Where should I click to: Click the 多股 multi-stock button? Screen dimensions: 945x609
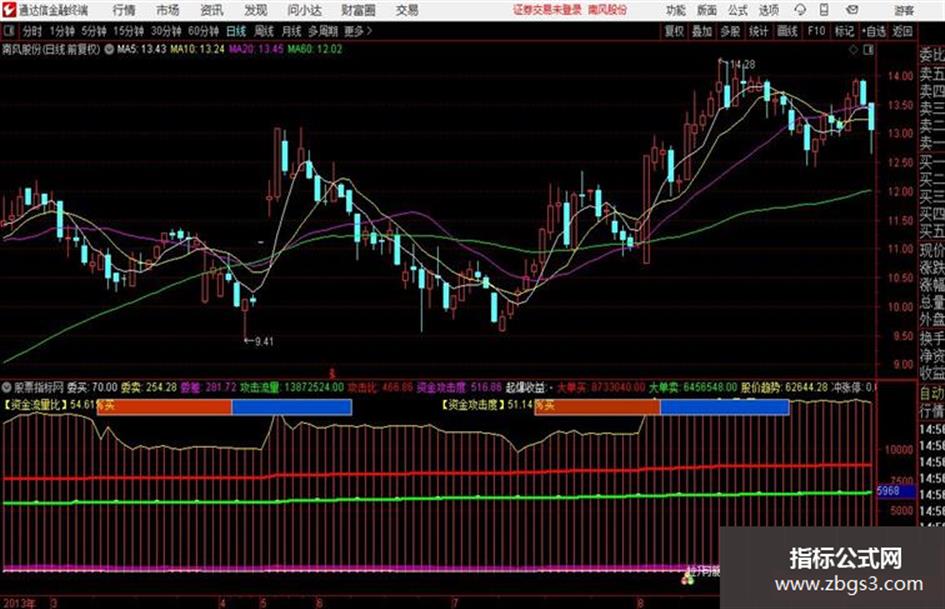click(x=730, y=31)
